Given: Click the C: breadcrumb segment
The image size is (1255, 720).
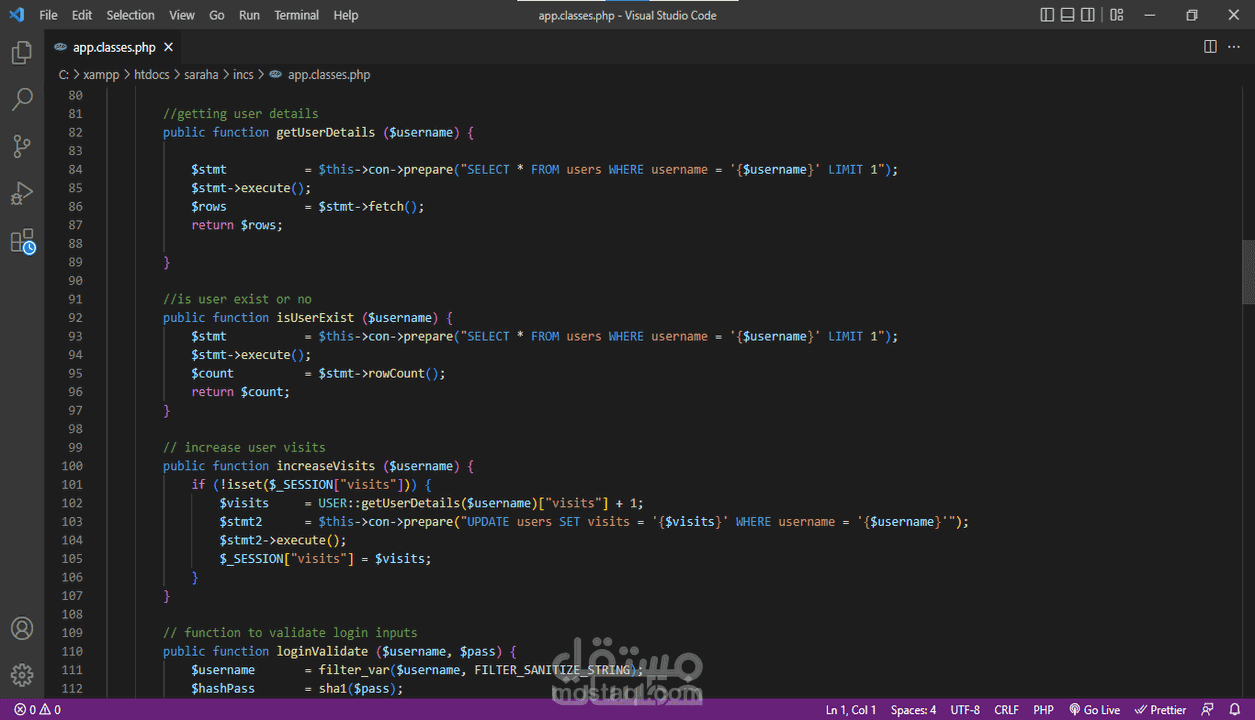Looking at the screenshot, I should (x=63, y=74).
